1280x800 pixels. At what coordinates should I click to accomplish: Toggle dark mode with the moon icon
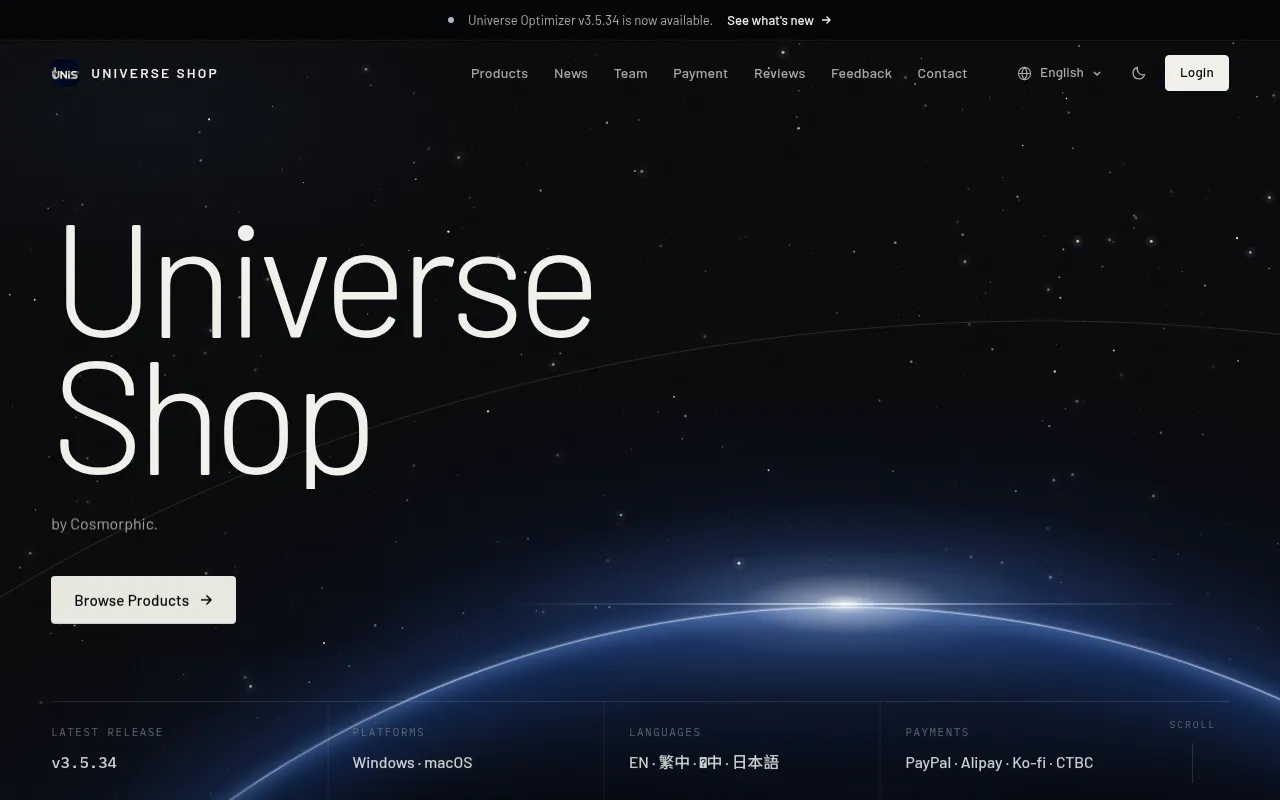coord(1138,73)
